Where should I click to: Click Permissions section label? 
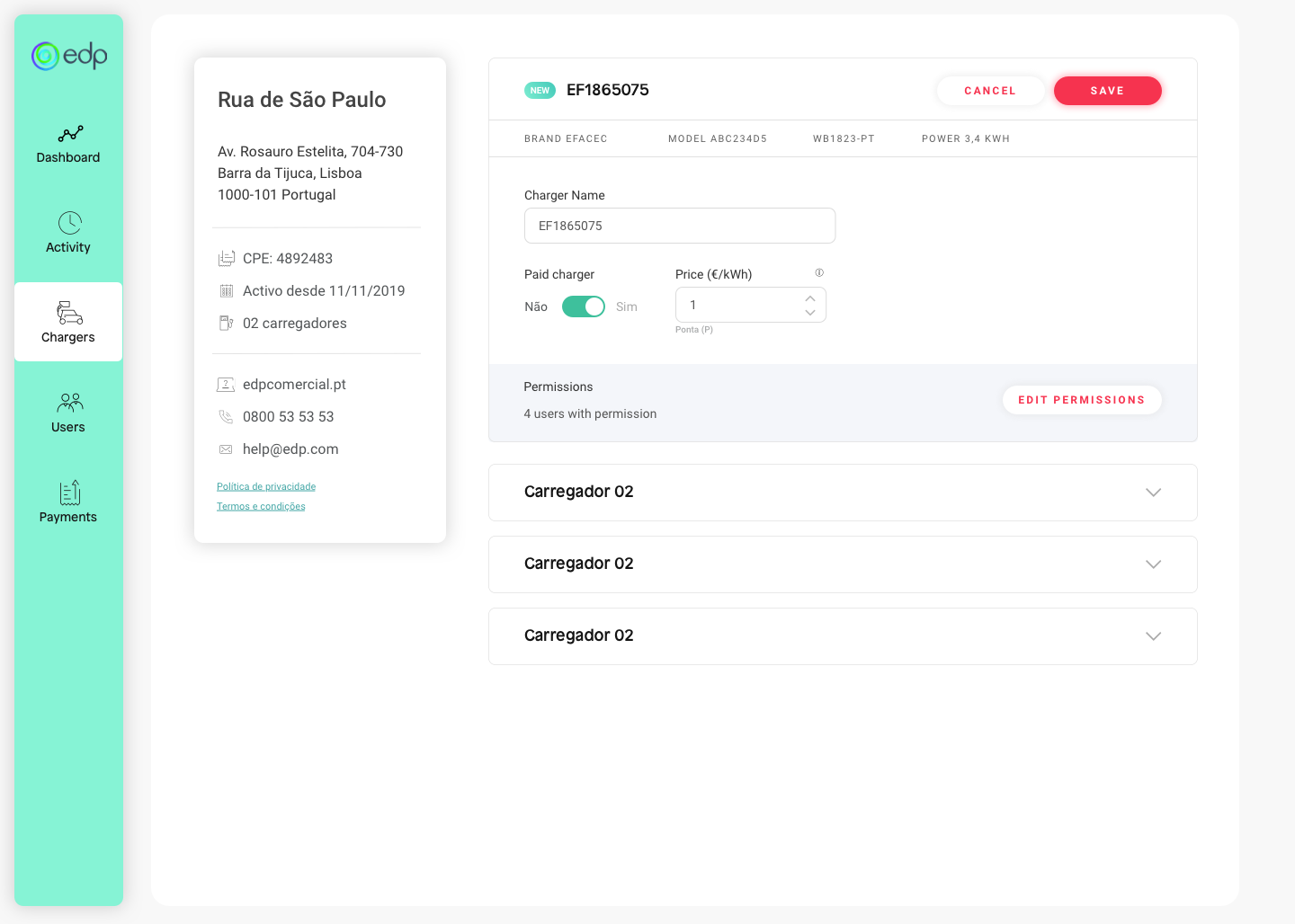pyautogui.click(x=558, y=386)
